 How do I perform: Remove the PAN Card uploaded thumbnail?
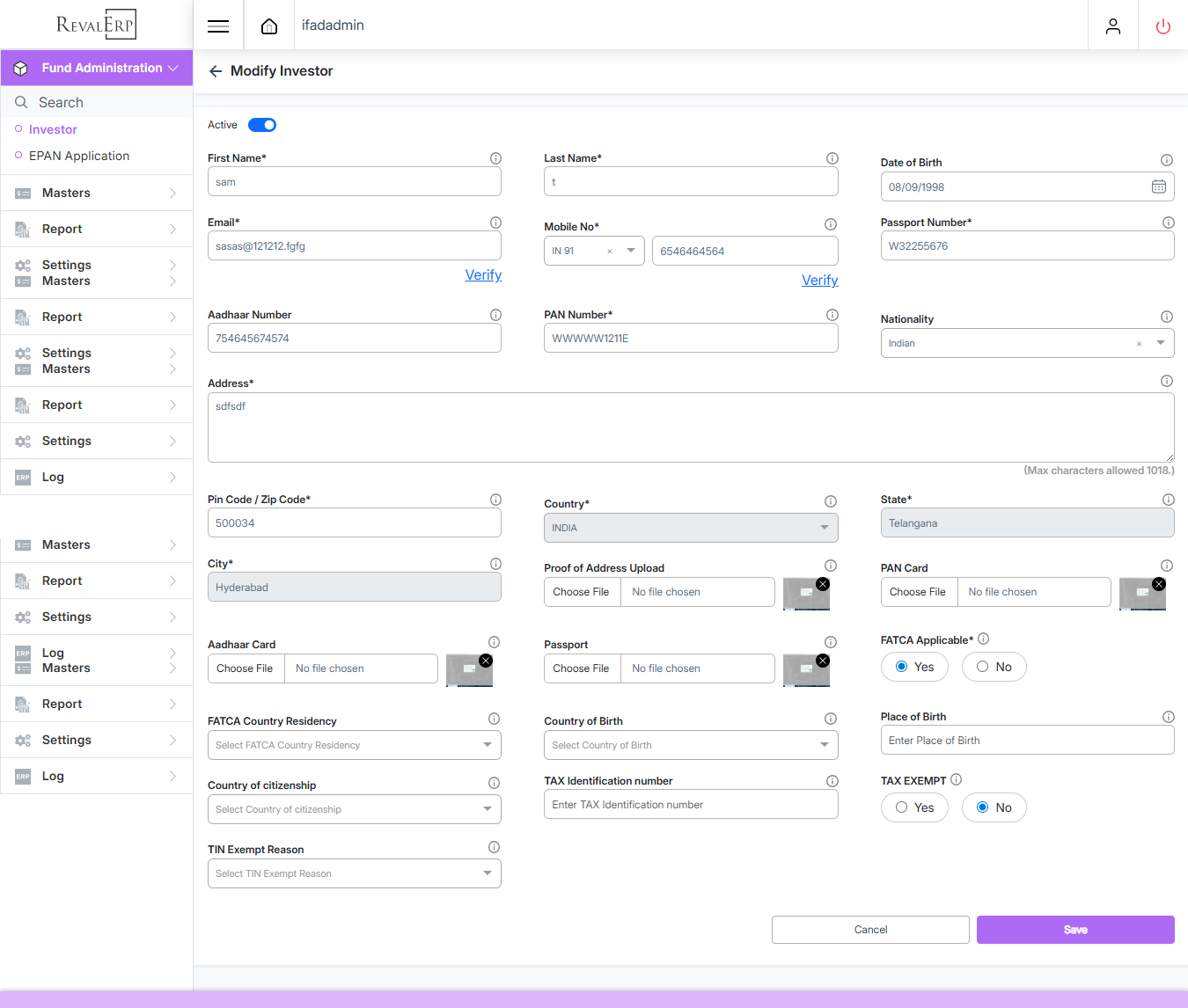[x=1159, y=584]
